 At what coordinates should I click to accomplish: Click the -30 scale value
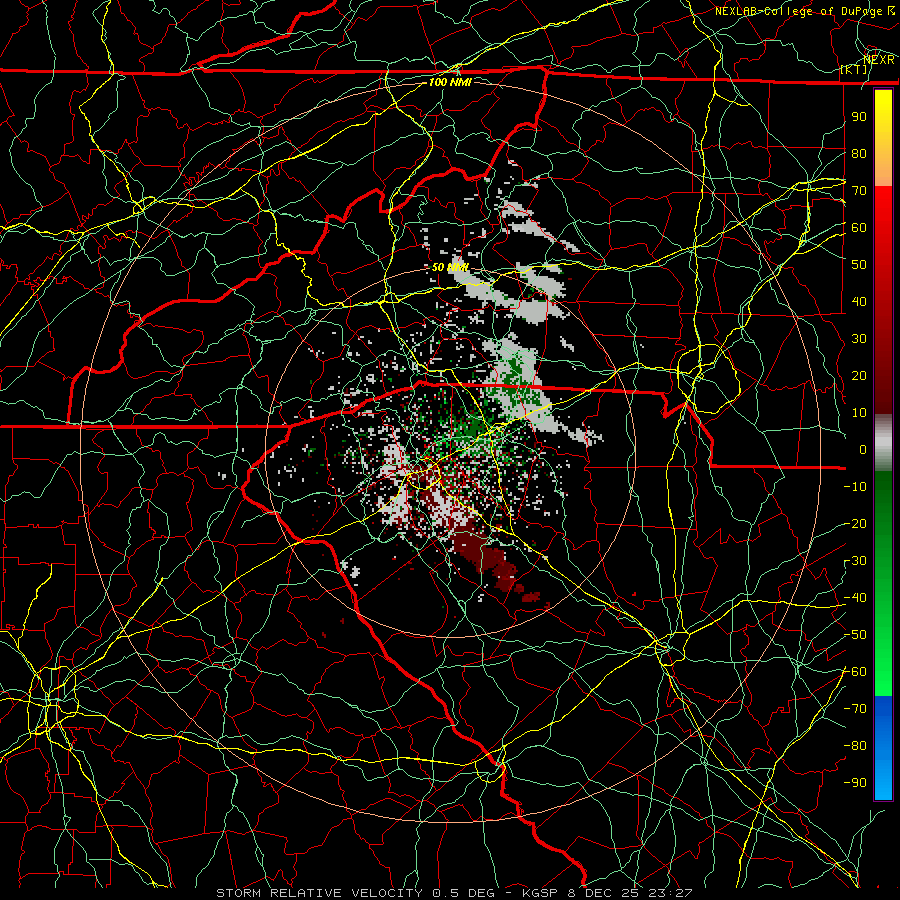click(x=855, y=561)
